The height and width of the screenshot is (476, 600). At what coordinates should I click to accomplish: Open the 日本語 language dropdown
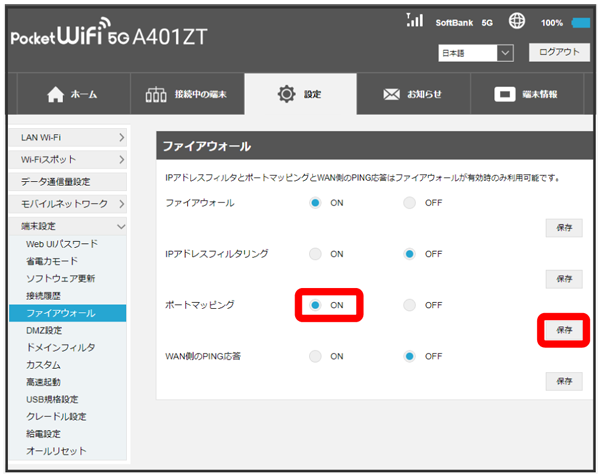475,52
